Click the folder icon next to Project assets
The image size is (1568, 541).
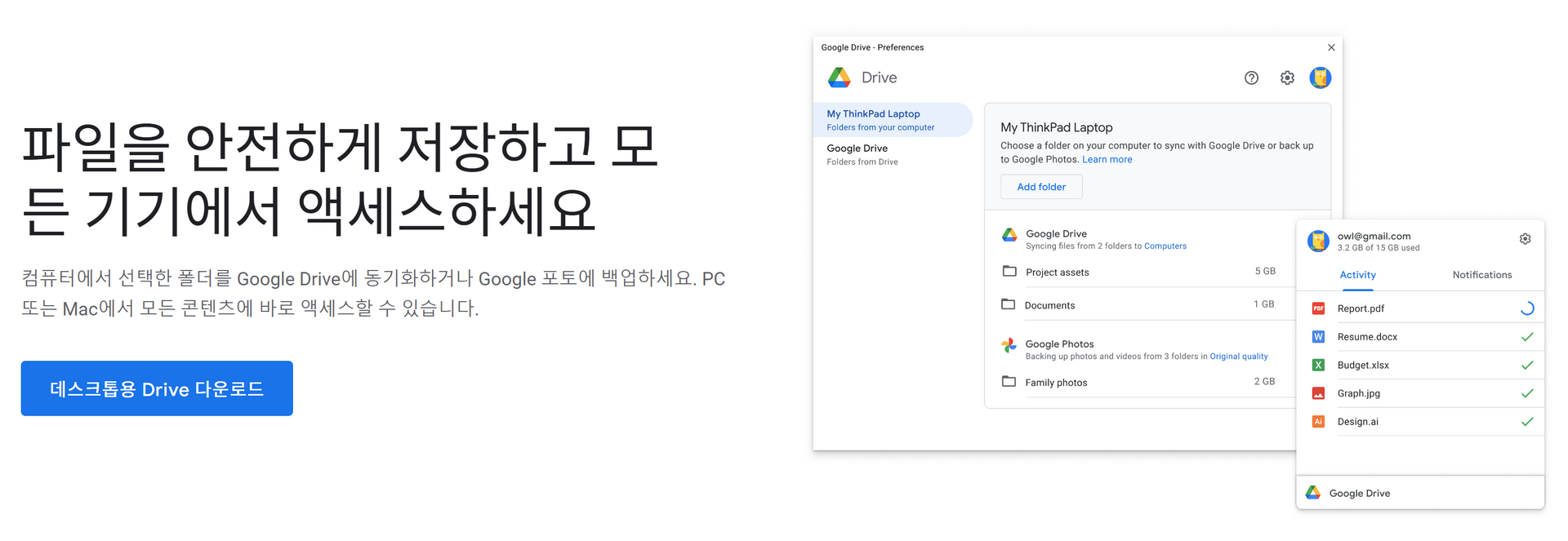tap(1009, 271)
